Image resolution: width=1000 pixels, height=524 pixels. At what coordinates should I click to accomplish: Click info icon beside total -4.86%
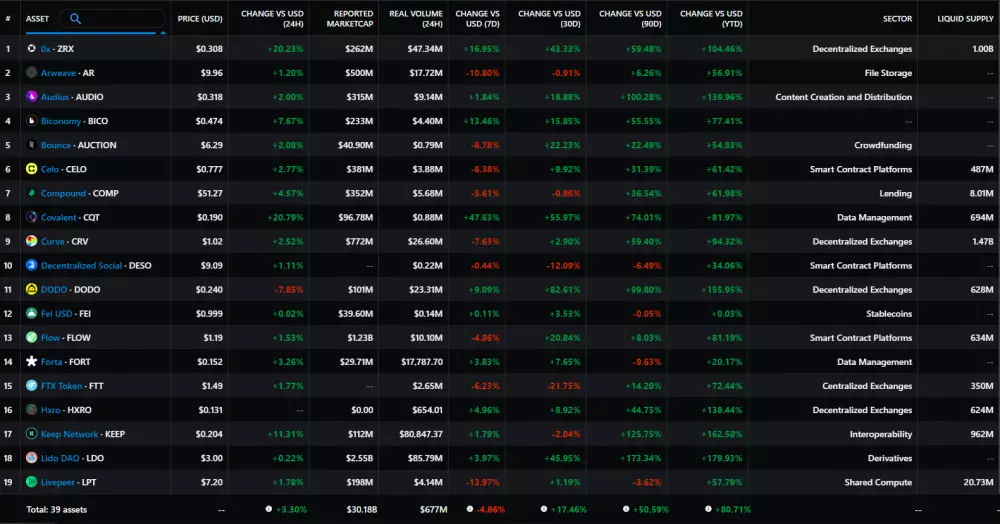(469, 509)
